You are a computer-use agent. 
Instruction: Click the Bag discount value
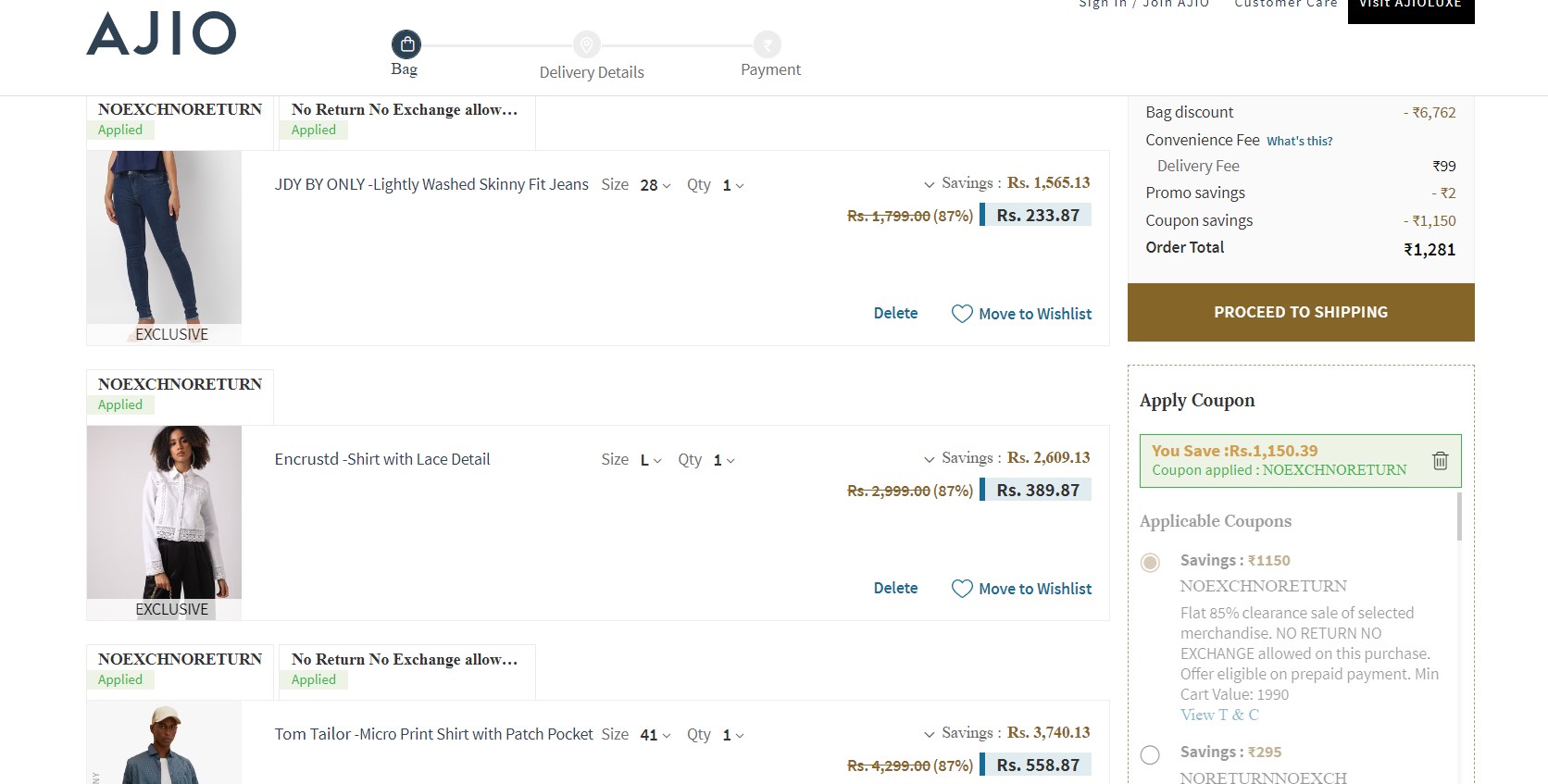1429,113
